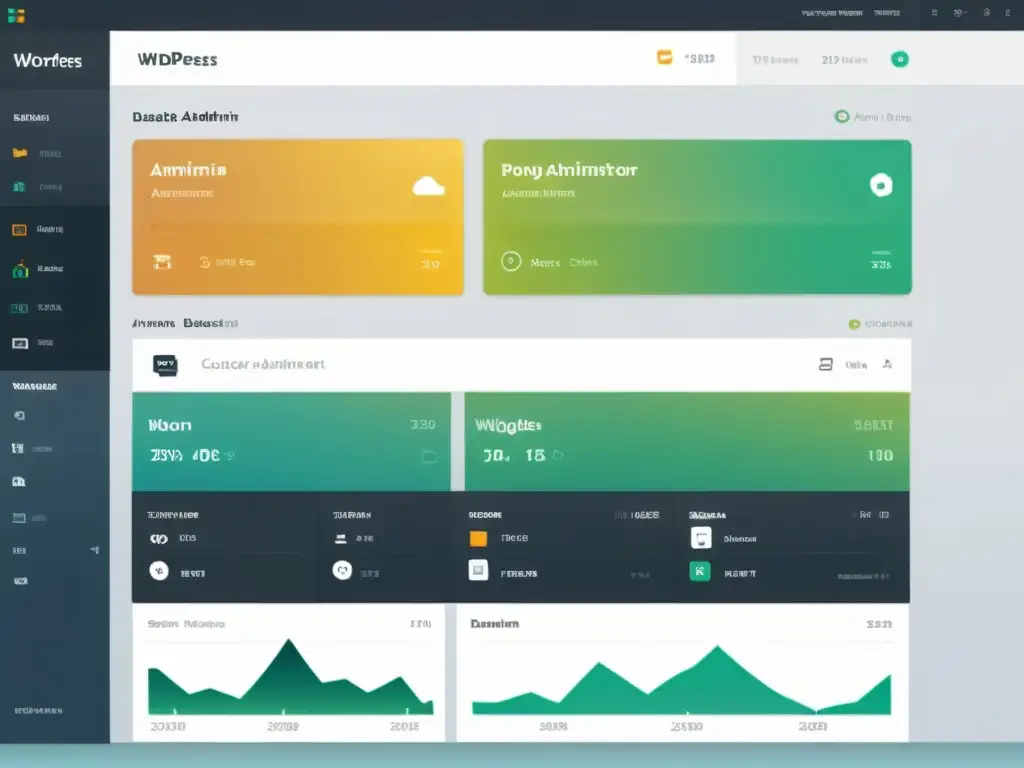Toggle the green ring beside Aiene Biiee

click(842, 116)
